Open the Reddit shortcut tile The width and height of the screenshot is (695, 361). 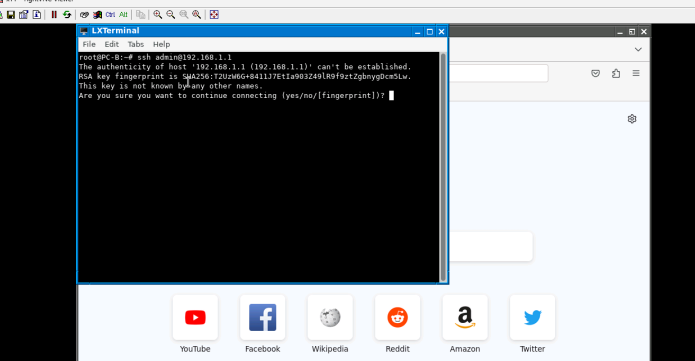click(398, 318)
